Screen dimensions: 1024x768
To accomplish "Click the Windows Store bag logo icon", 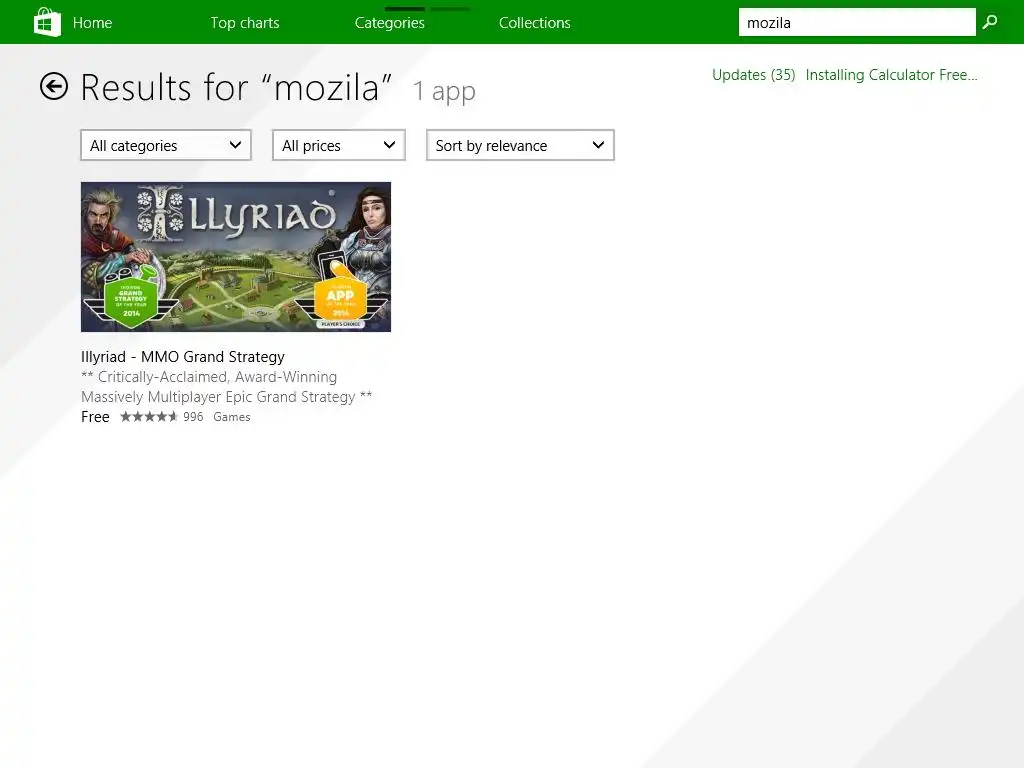I will (47, 22).
